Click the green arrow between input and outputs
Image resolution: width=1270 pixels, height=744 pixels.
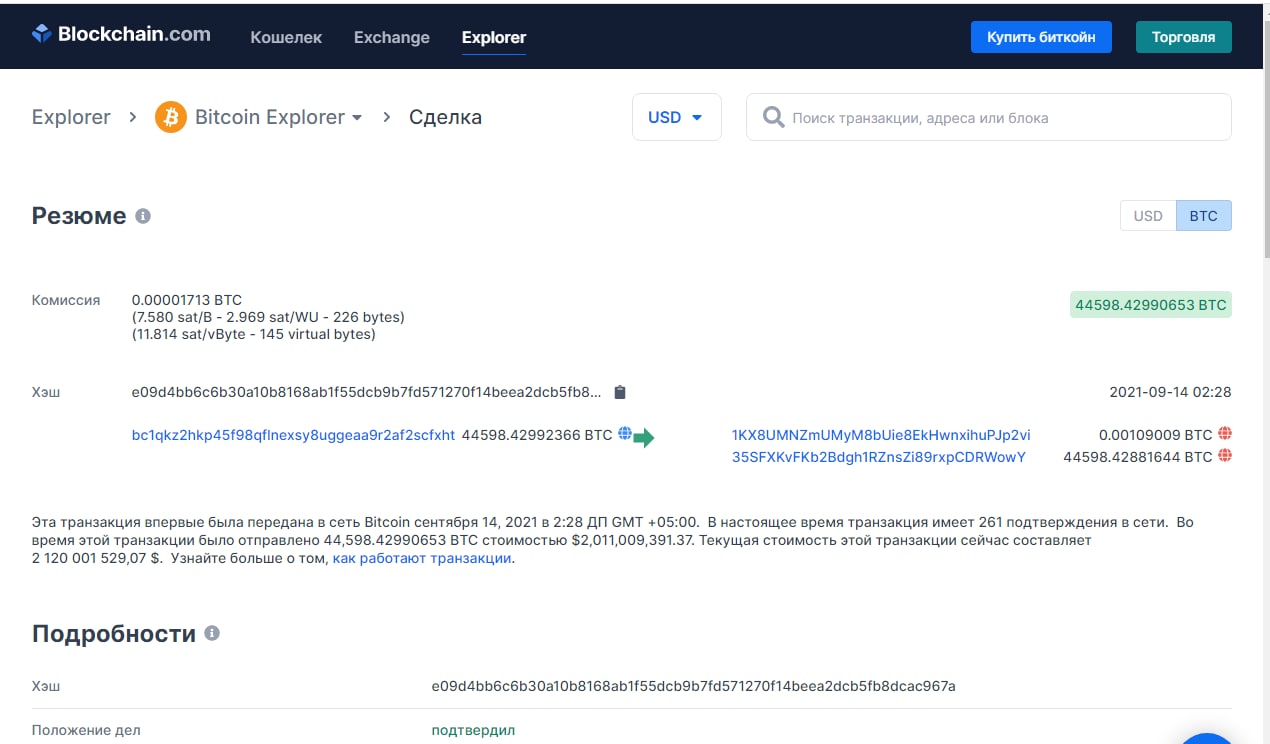[644, 437]
